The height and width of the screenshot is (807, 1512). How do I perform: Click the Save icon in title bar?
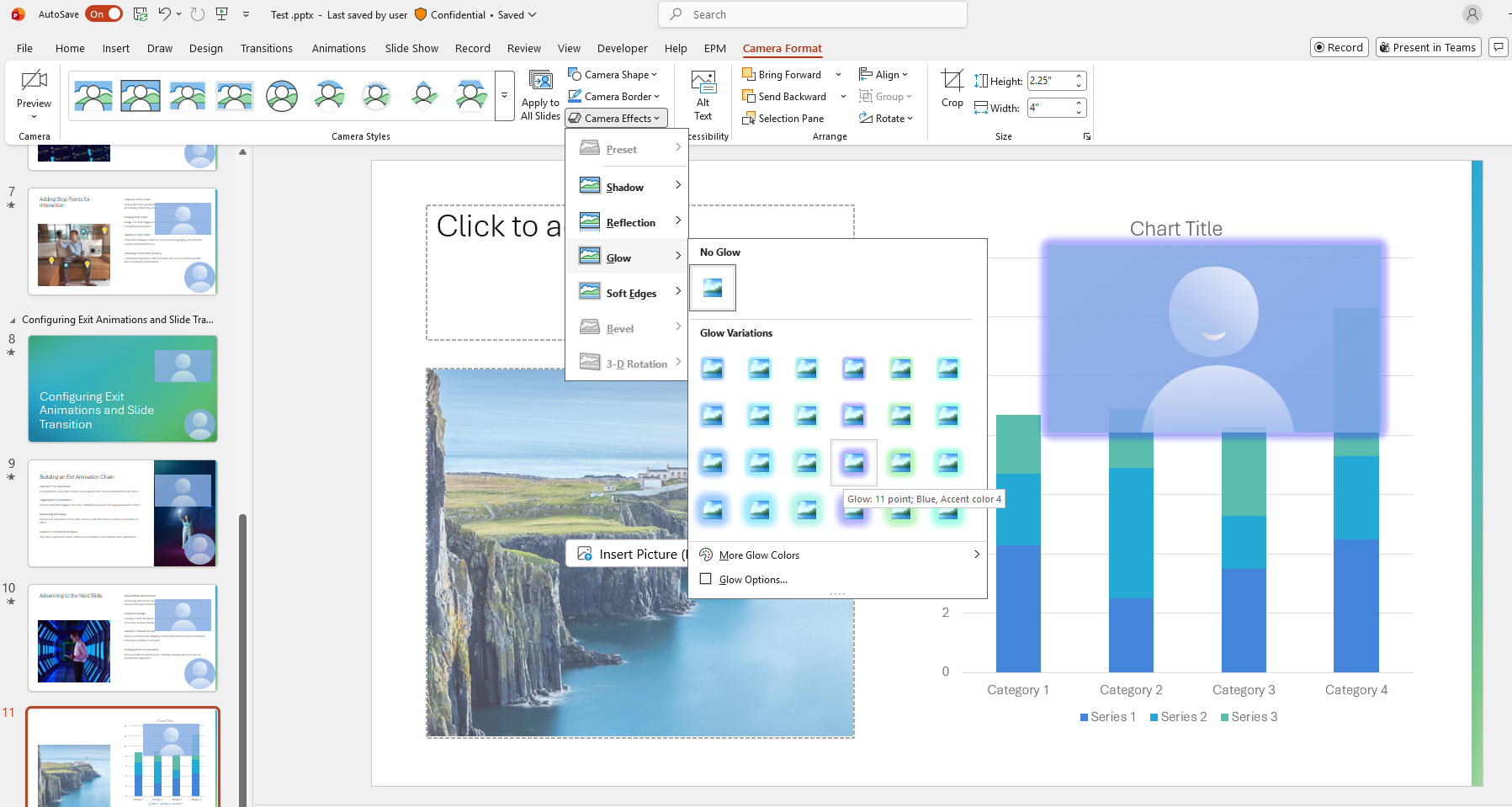click(141, 14)
